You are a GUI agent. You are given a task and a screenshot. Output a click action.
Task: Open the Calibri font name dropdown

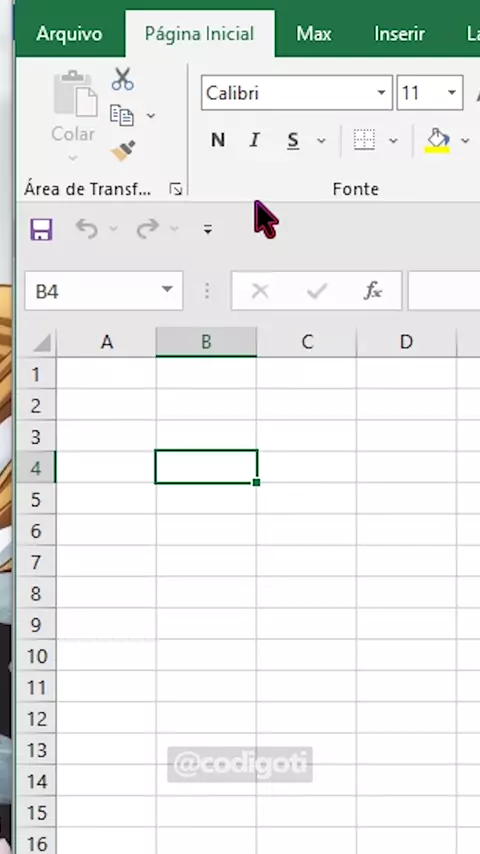(381, 93)
